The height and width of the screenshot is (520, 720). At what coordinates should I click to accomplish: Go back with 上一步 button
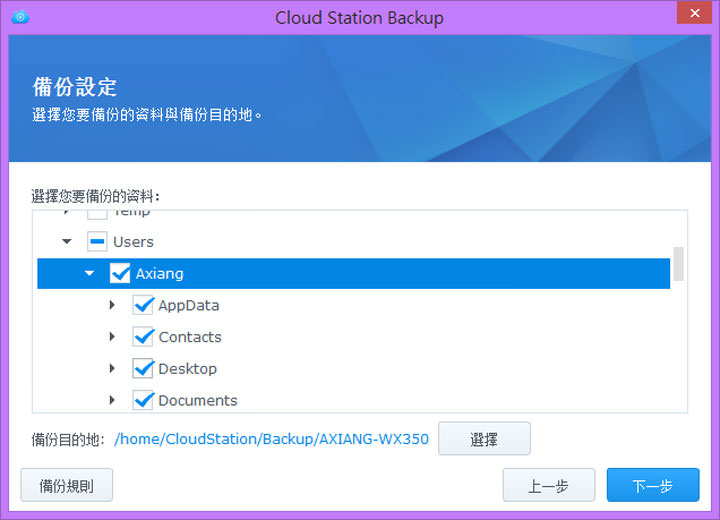coord(548,486)
